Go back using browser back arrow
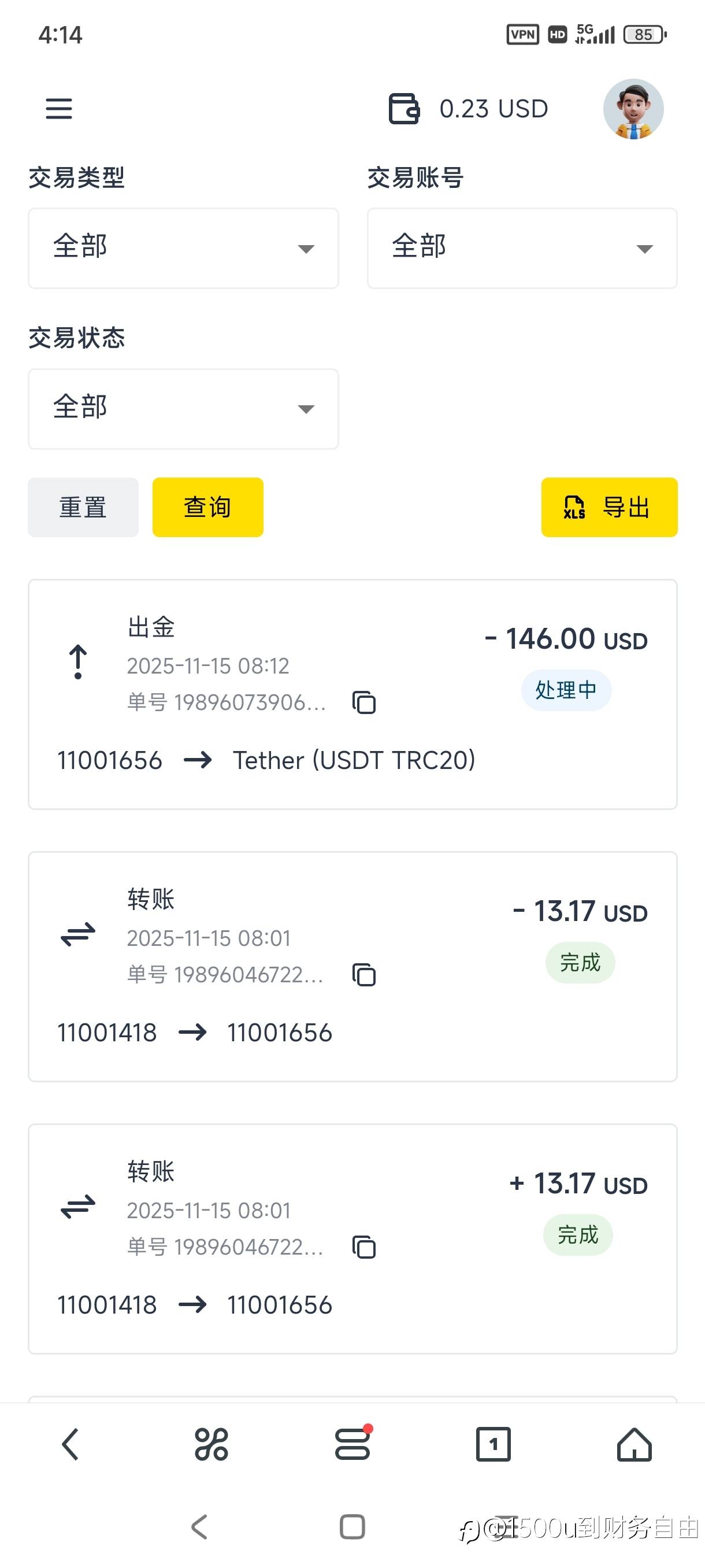705x1568 pixels. (x=70, y=1444)
